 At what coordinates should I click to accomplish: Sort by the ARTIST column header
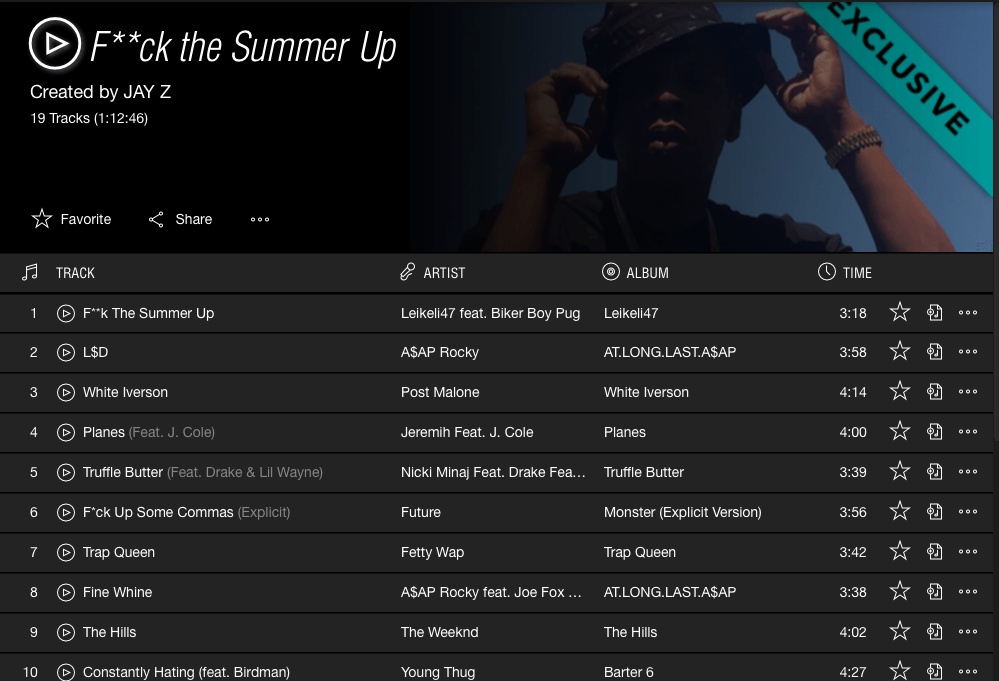(444, 273)
